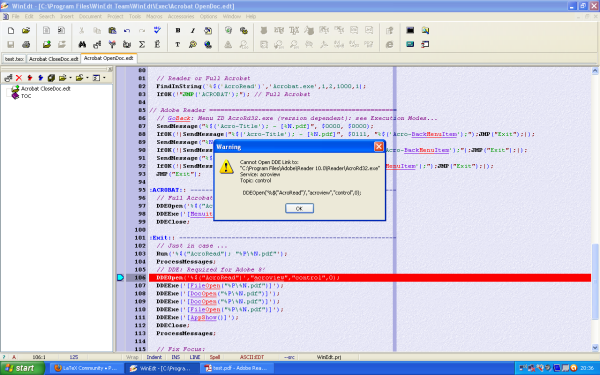Toggle Spell mode in the status bar

(x=215, y=357)
